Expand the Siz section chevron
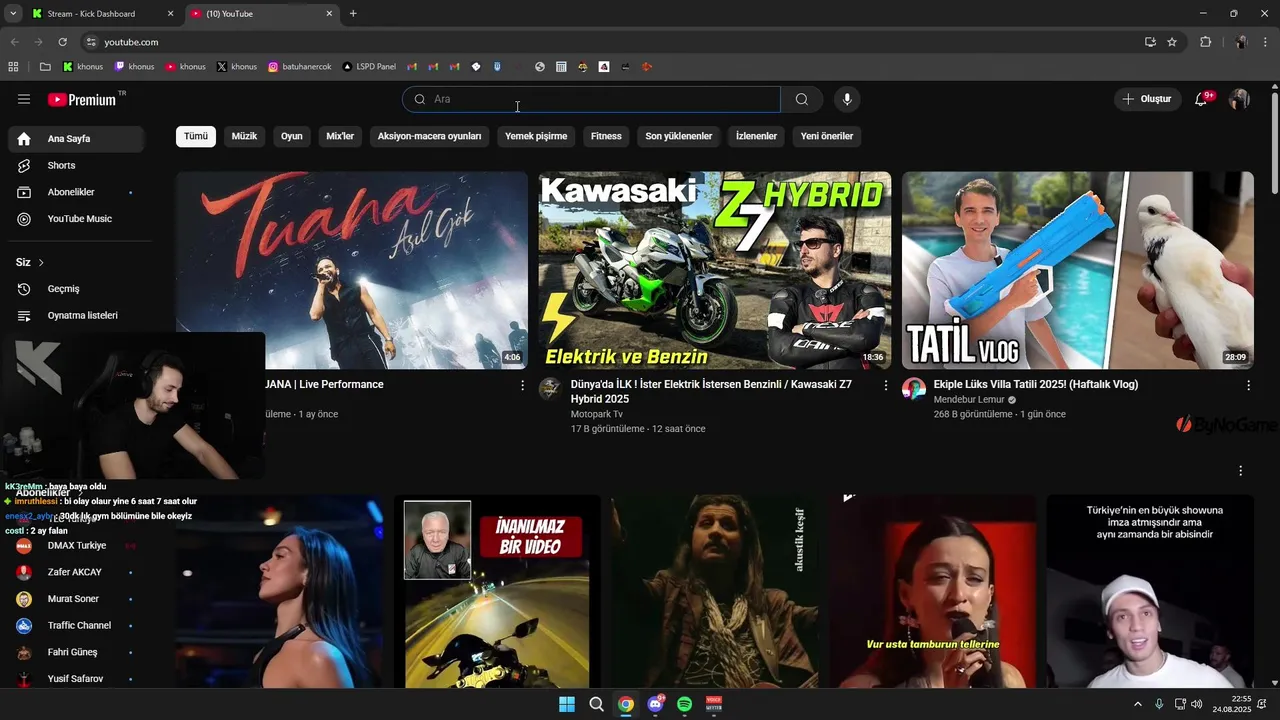The width and height of the screenshot is (1280, 720). (41, 262)
